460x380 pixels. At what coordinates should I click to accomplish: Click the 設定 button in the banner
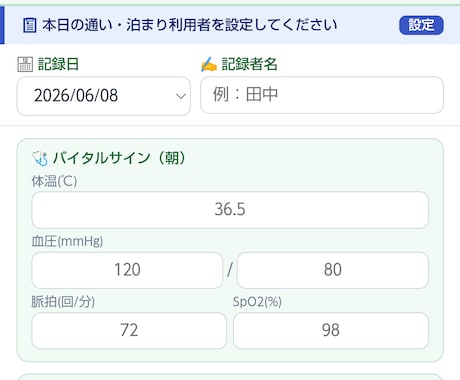tap(421, 25)
